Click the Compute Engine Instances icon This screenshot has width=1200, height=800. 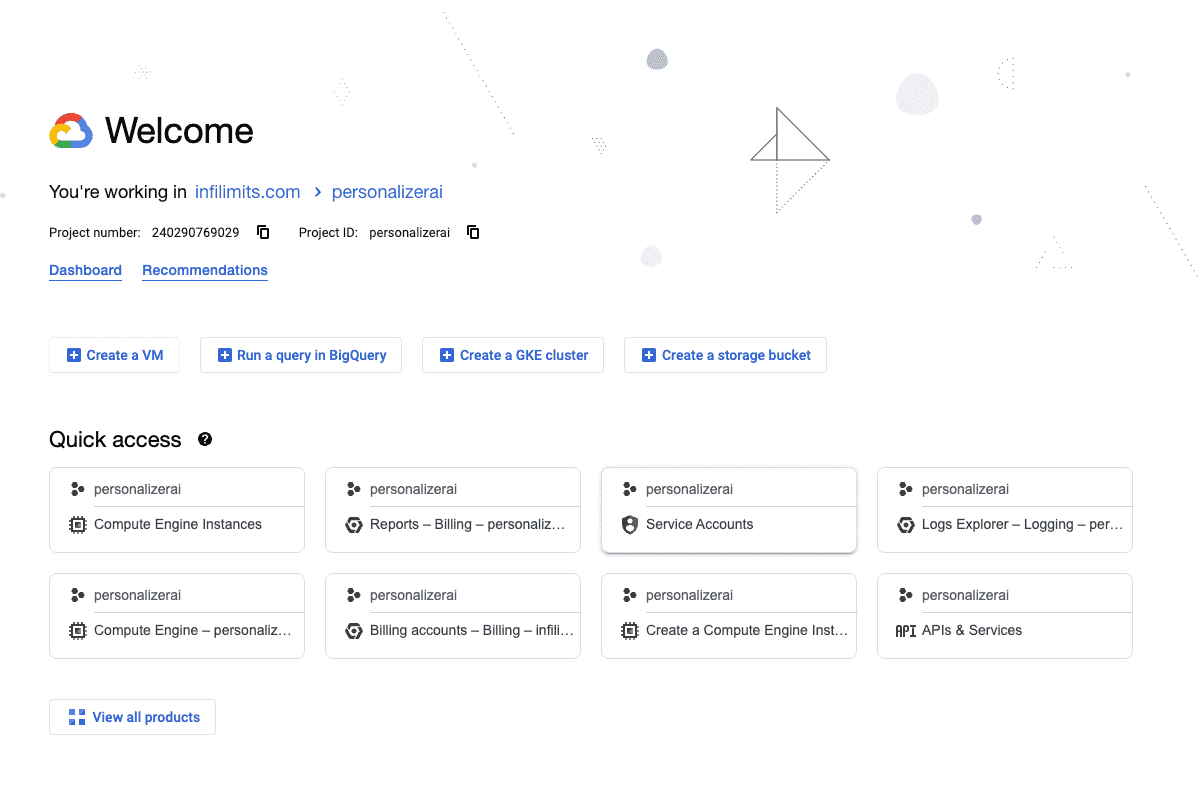(78, 524)
